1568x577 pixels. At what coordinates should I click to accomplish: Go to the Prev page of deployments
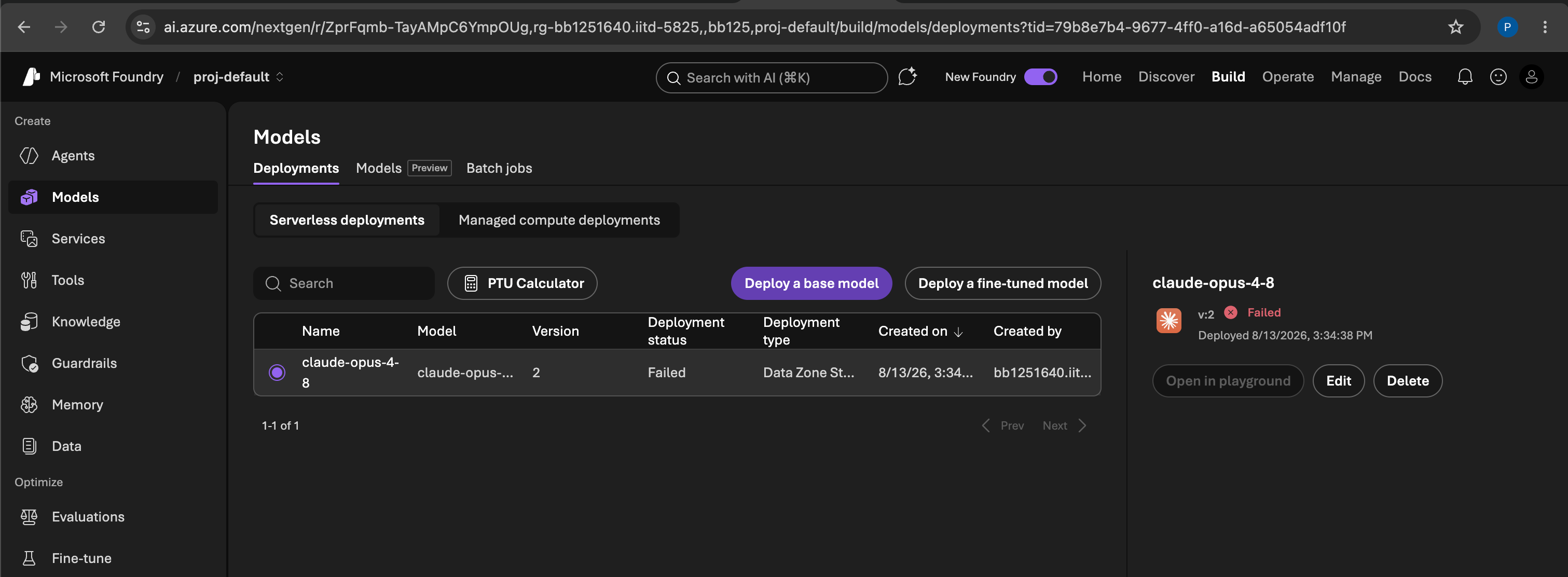[x=1003, y=425]
